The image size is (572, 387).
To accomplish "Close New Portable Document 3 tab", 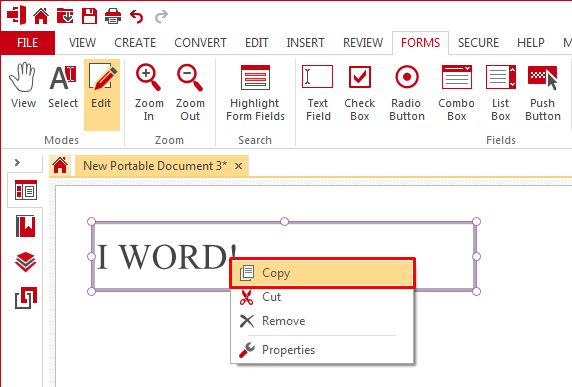I will click(238, 166).
